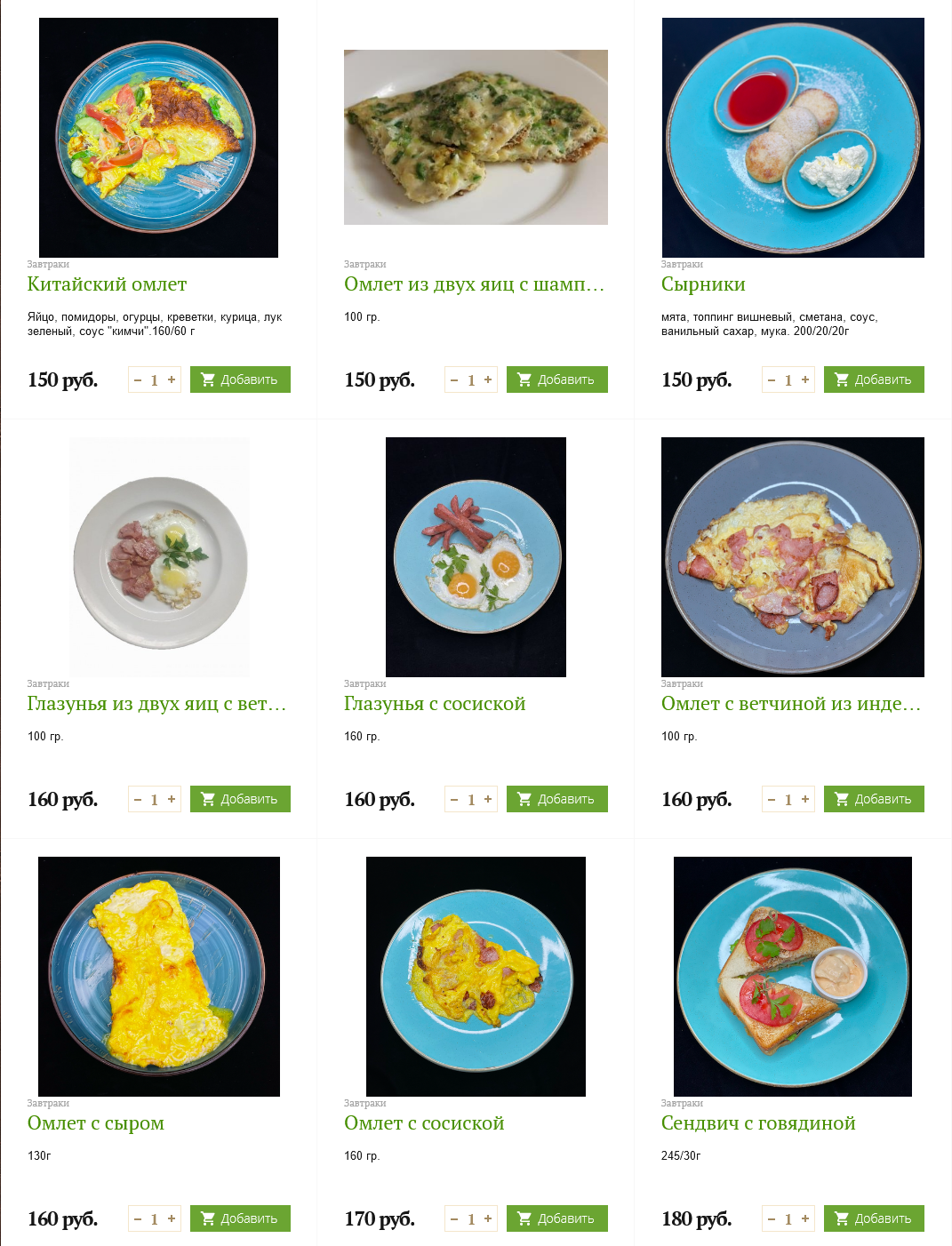Add Омлет из двух яиц с шампиньонами
This screenshot has width=952, height=1246.
pyautogui.click(x=557, y=379)
